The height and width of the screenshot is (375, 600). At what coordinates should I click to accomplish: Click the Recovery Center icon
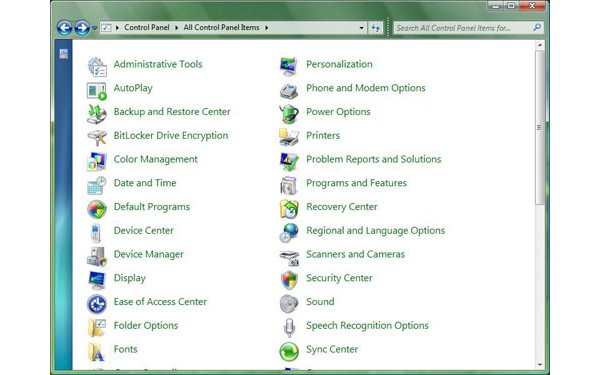tap(289, 209)
